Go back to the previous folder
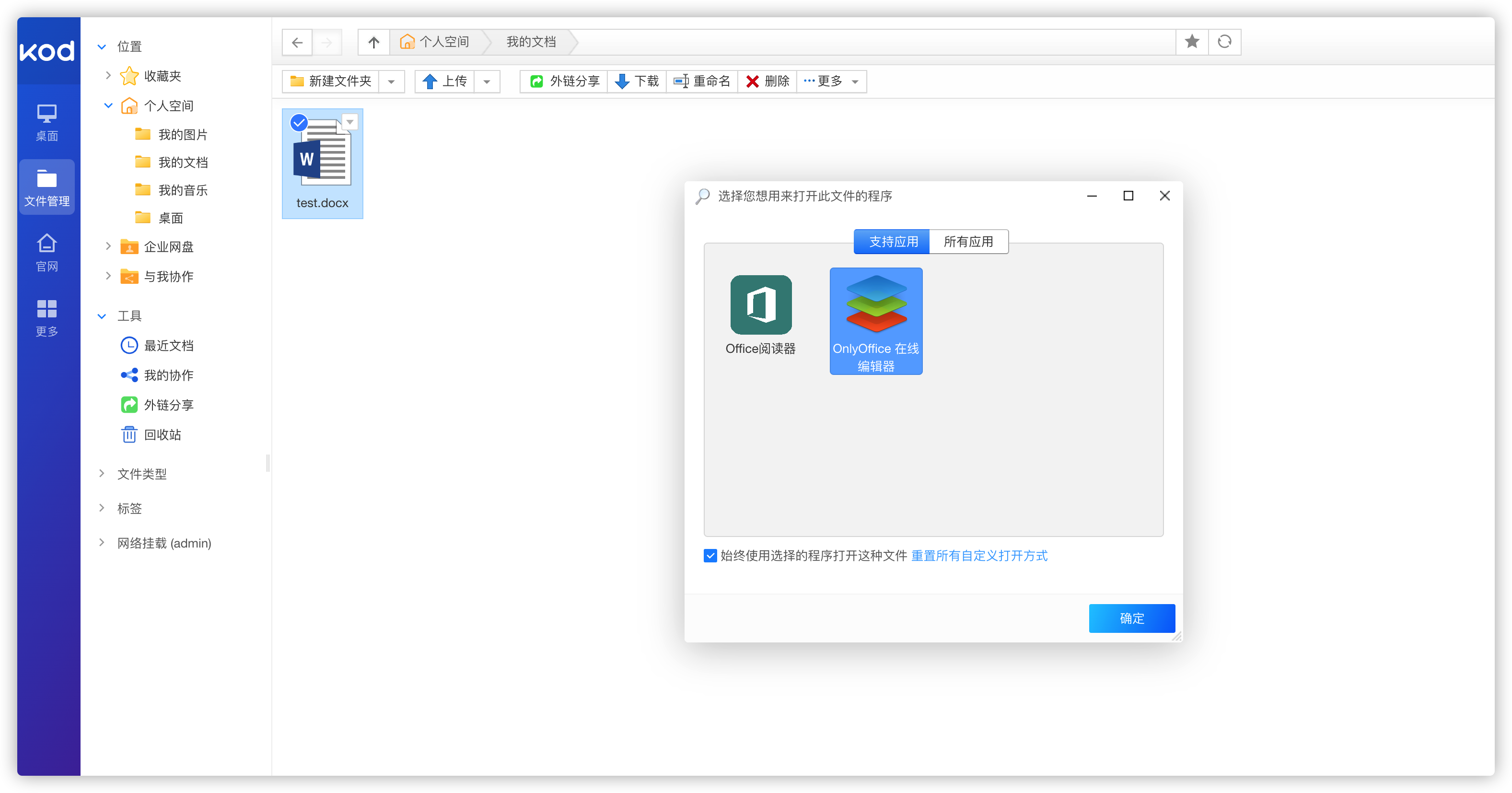The height and width of the screenshot is (793, 1512). click(297, 42)
